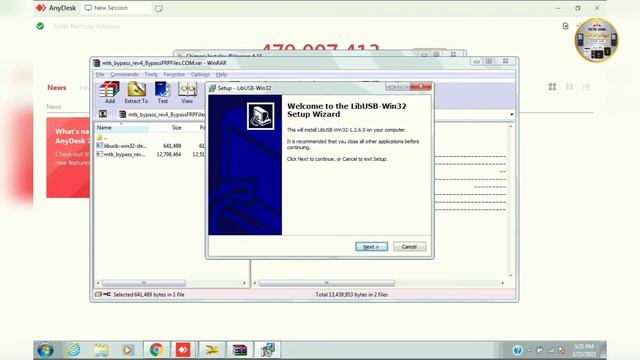Click the Extract To icon in WinRAR
Viewport: 640px width, 360px height.
pyautogui.click(x=136, y=92)
